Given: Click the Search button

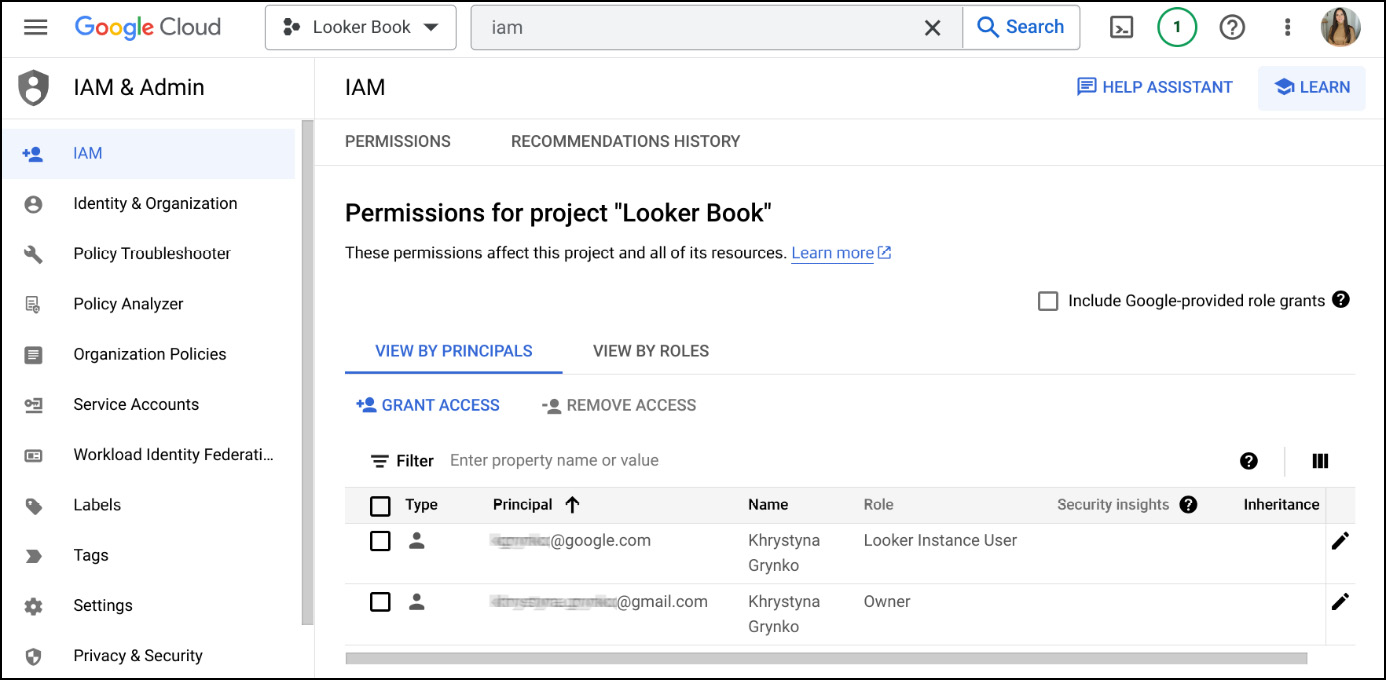Looking at the screenshot, I should (x=1021, y=28).
